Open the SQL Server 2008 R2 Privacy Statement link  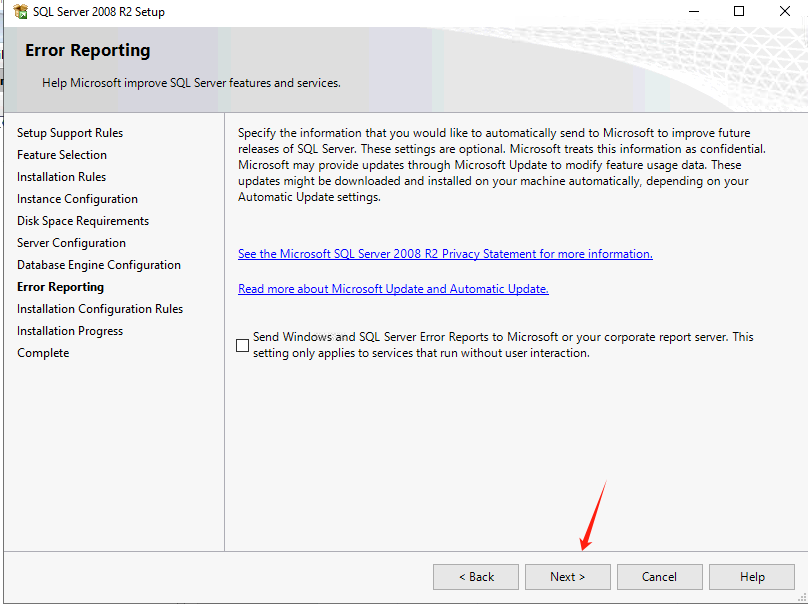445,254
